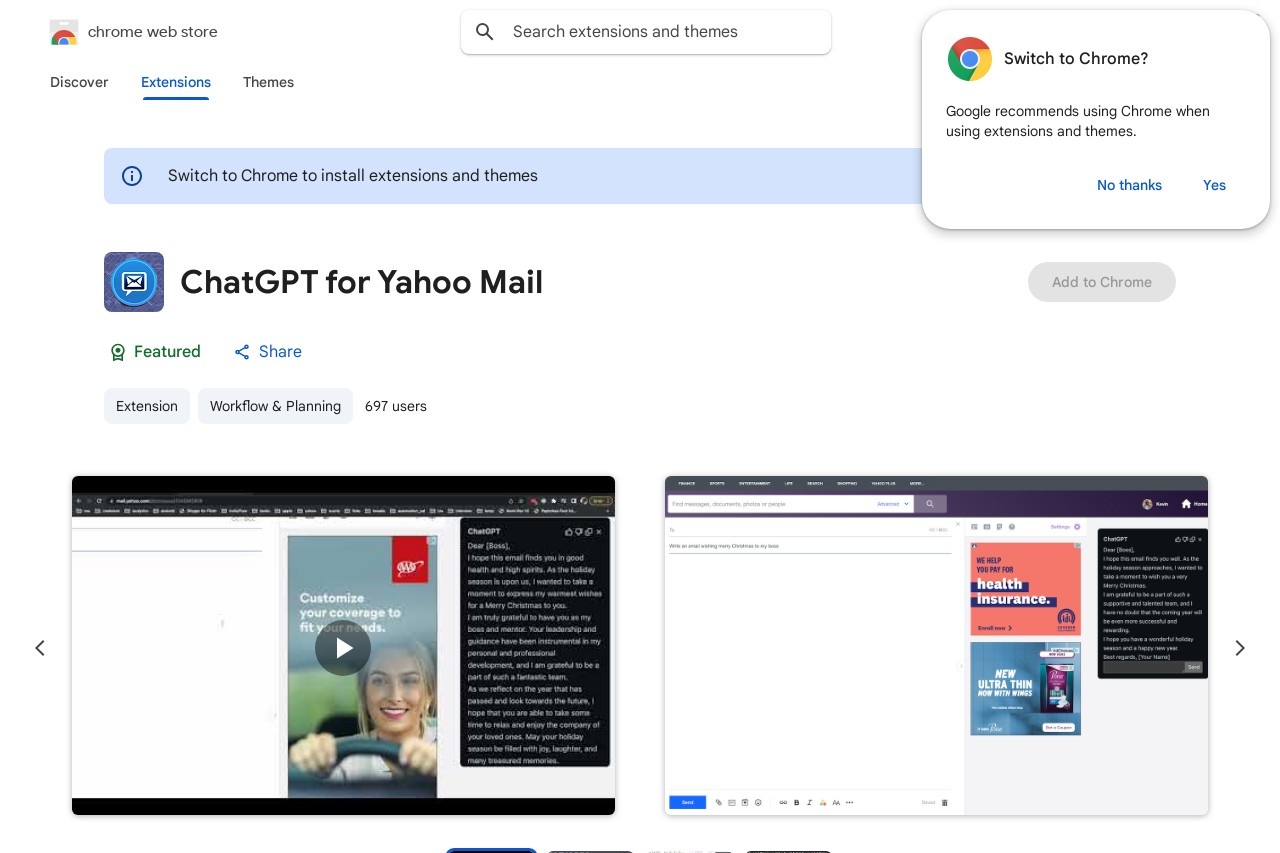Click the chrome web store title text

coord(153,32)
